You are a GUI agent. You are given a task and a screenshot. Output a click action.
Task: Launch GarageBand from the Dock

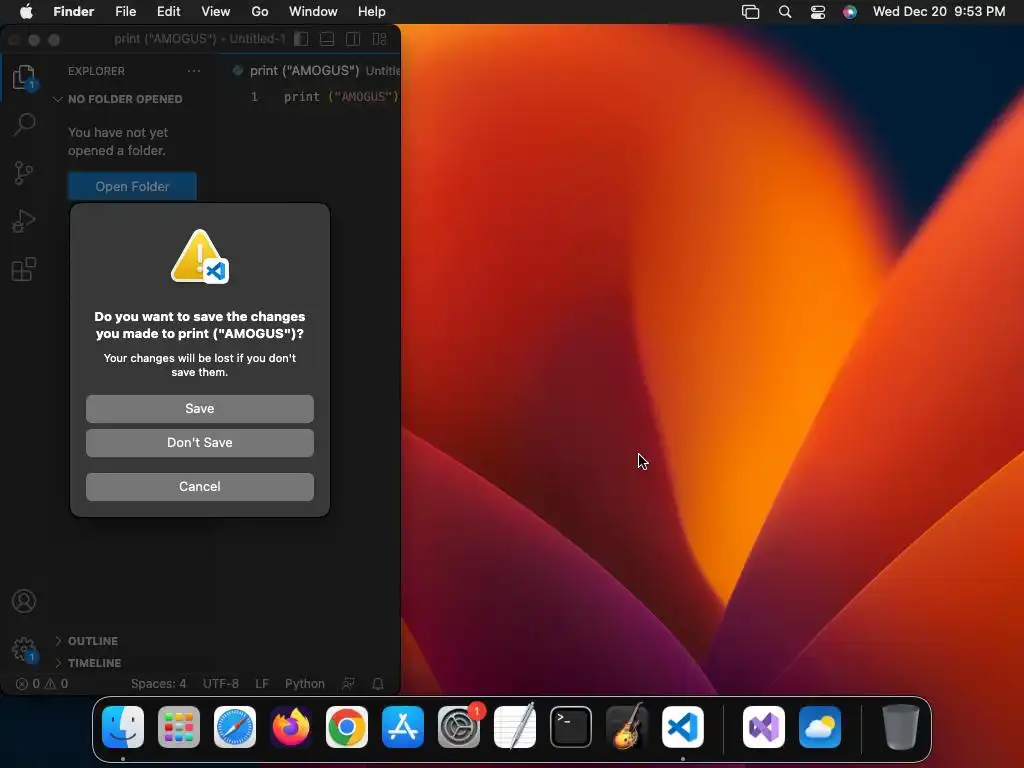[x=627, y=726]
